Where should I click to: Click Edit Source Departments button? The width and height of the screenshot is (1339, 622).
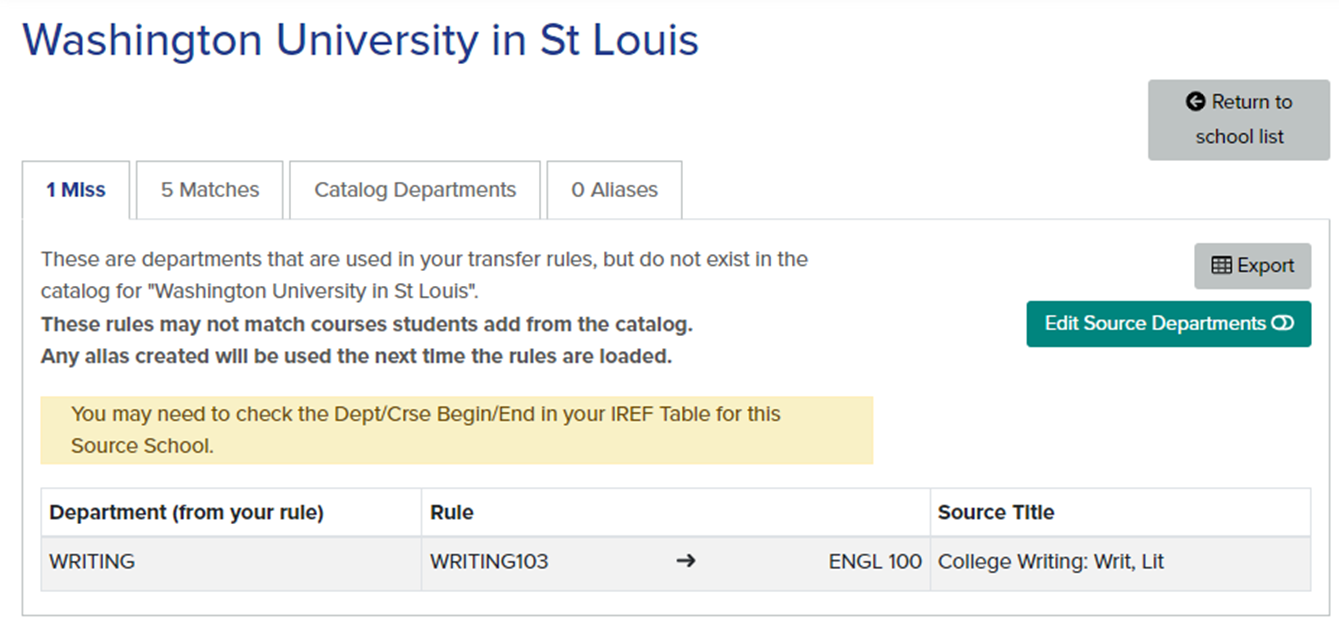tap(1168, 324)
